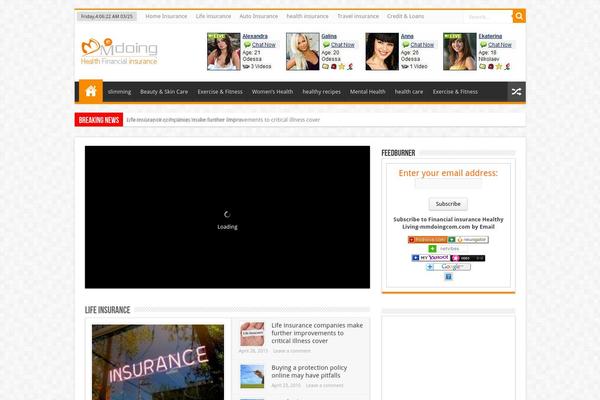Viewport: 600px width, 400px height.
Task: Click the message icon under Galina's profile
Action: 325,67
